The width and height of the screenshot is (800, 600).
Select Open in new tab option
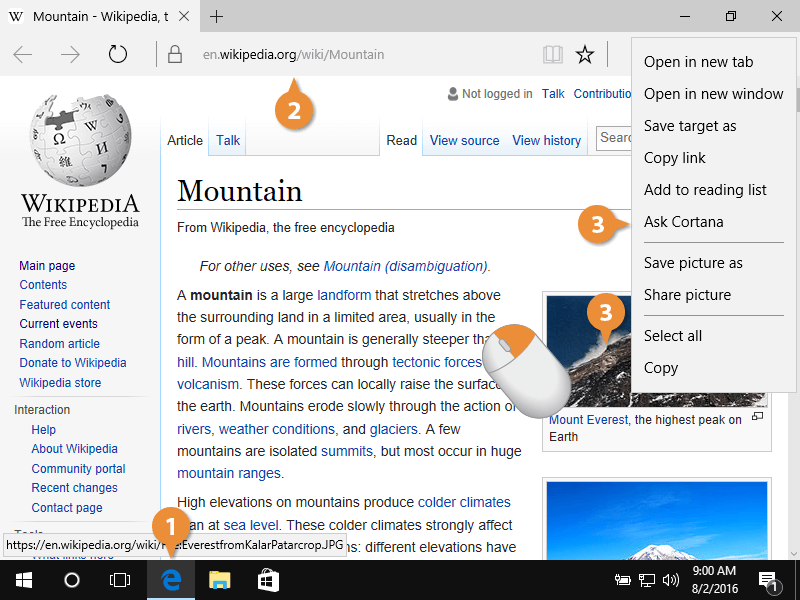(x=698, y=62)
